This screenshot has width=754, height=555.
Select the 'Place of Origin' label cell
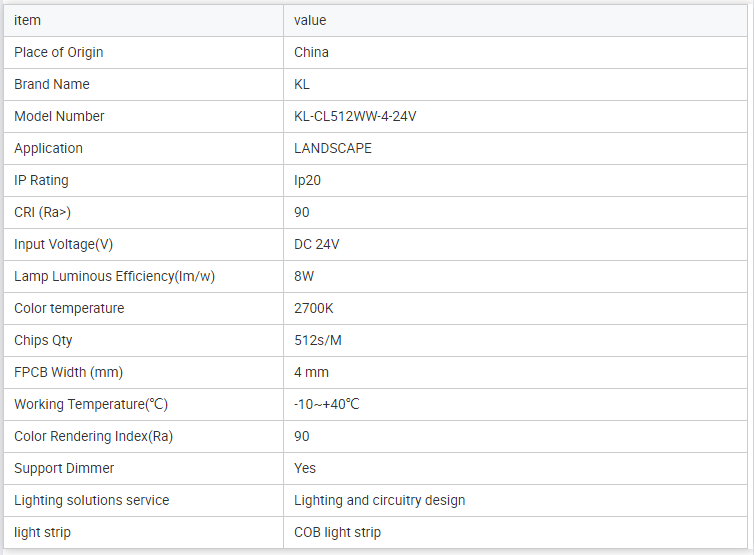[59, 52]
